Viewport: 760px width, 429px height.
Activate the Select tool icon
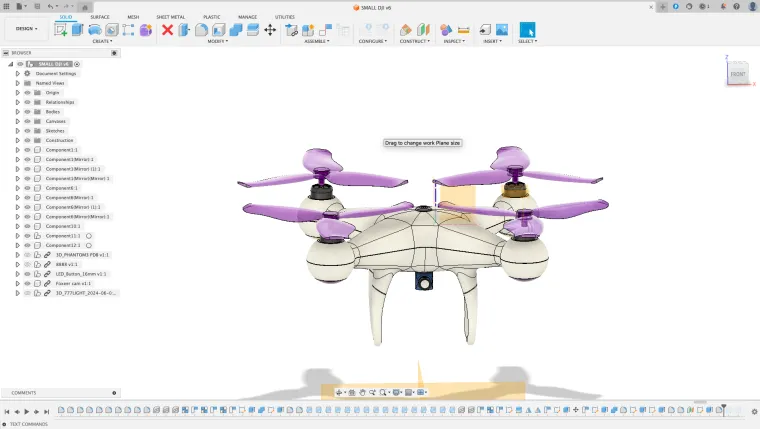click(x=527, y=30)
